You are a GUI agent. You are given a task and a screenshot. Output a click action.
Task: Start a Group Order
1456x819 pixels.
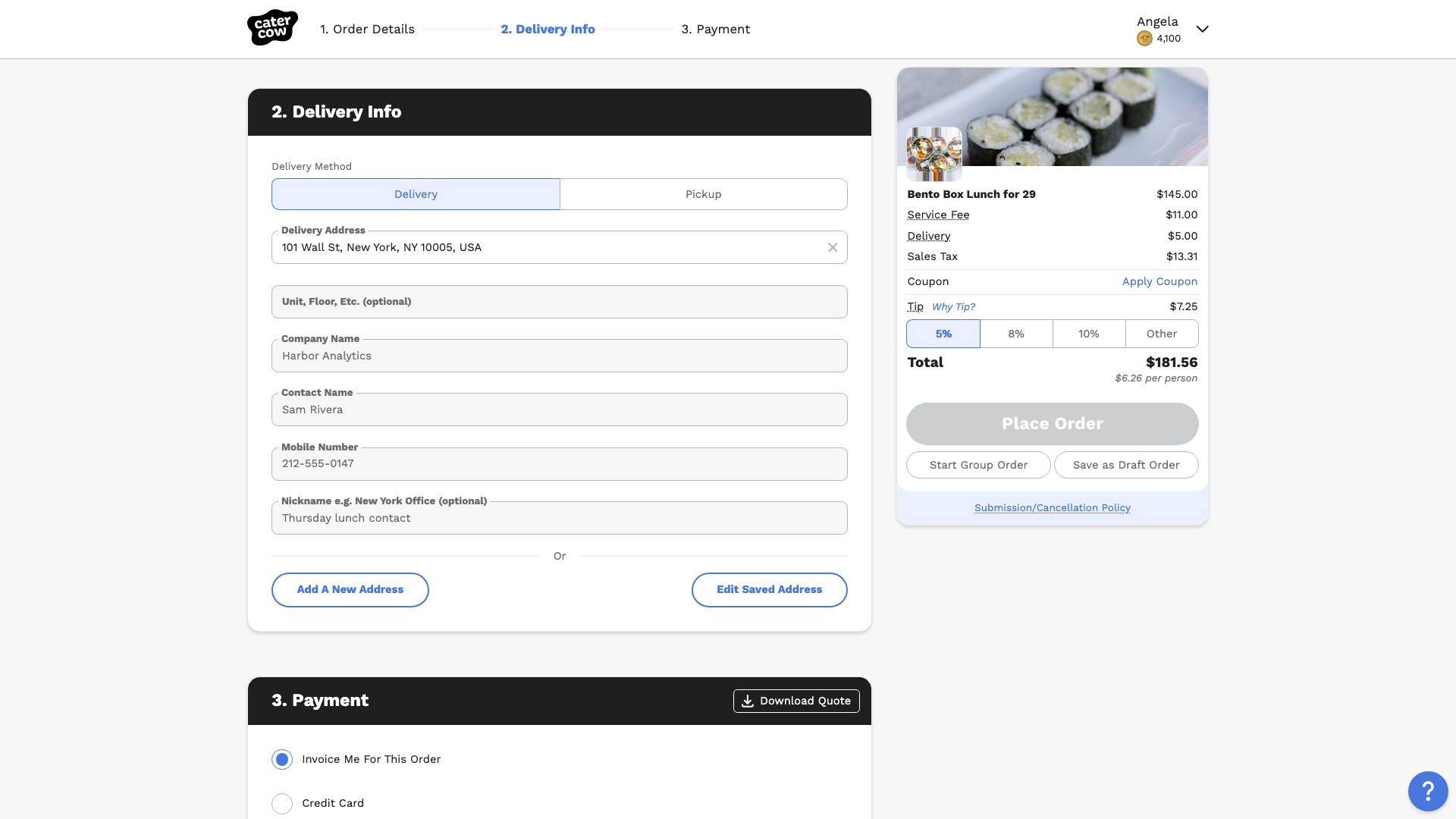[978, 465]
